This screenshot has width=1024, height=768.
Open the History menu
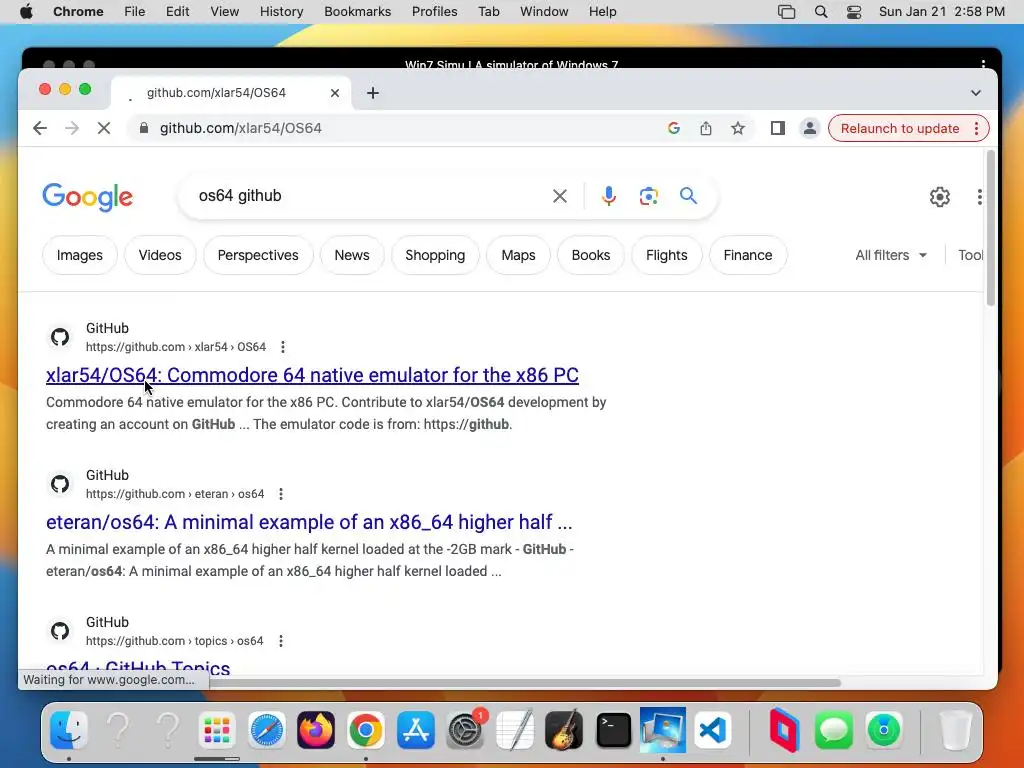pos(281,12)
